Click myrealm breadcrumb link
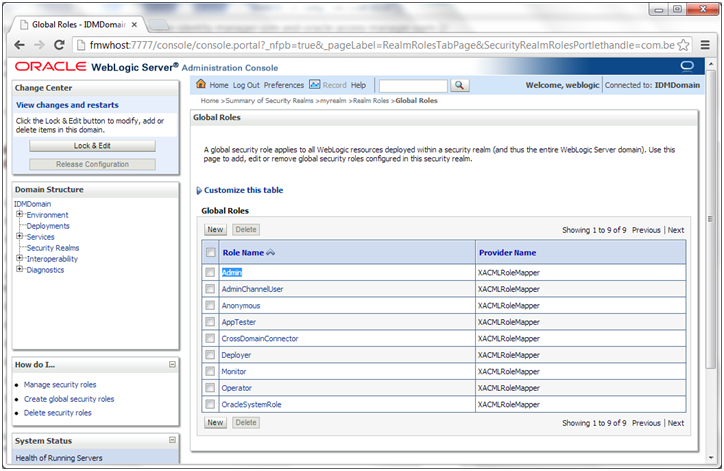Image resolution: width=724 pixels, height=471 pixels. (x=333, y=101)
